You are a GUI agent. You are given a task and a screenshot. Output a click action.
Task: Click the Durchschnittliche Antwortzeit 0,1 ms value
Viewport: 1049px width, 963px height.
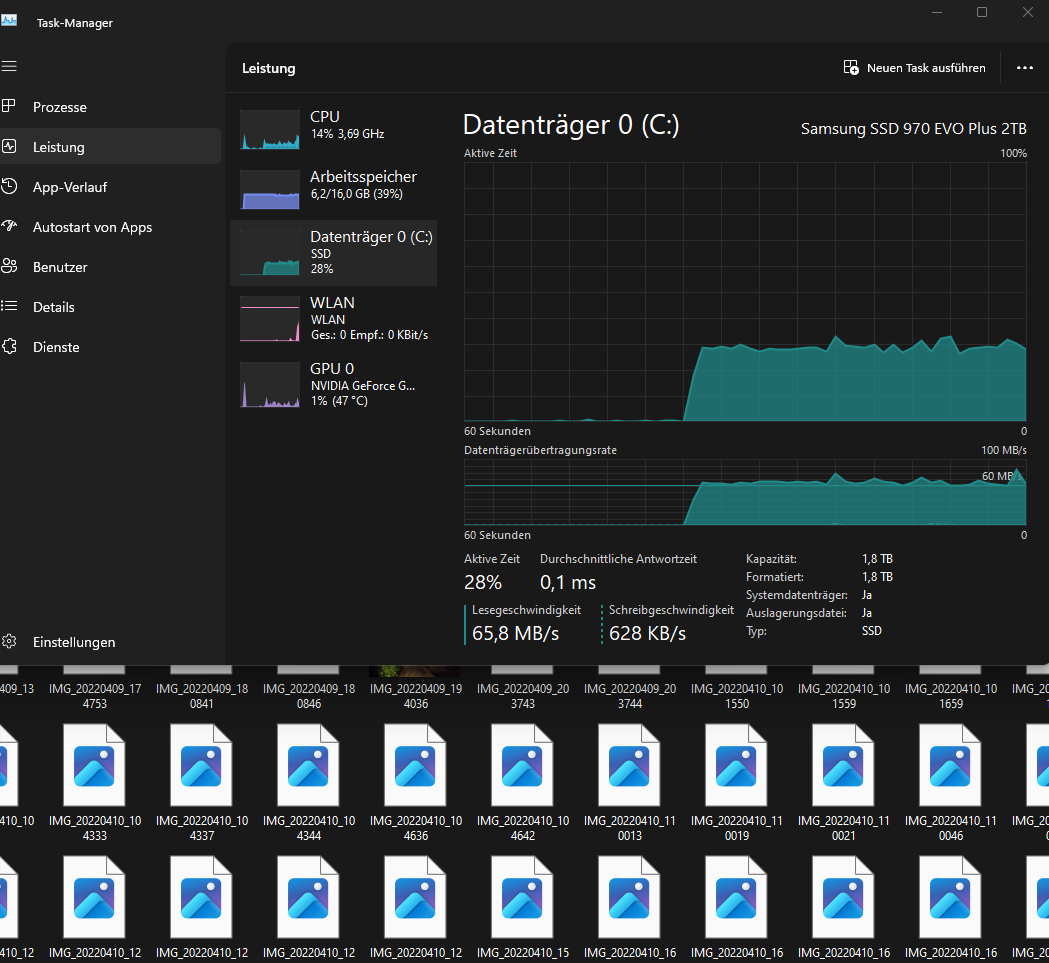(x=568, y=583)
